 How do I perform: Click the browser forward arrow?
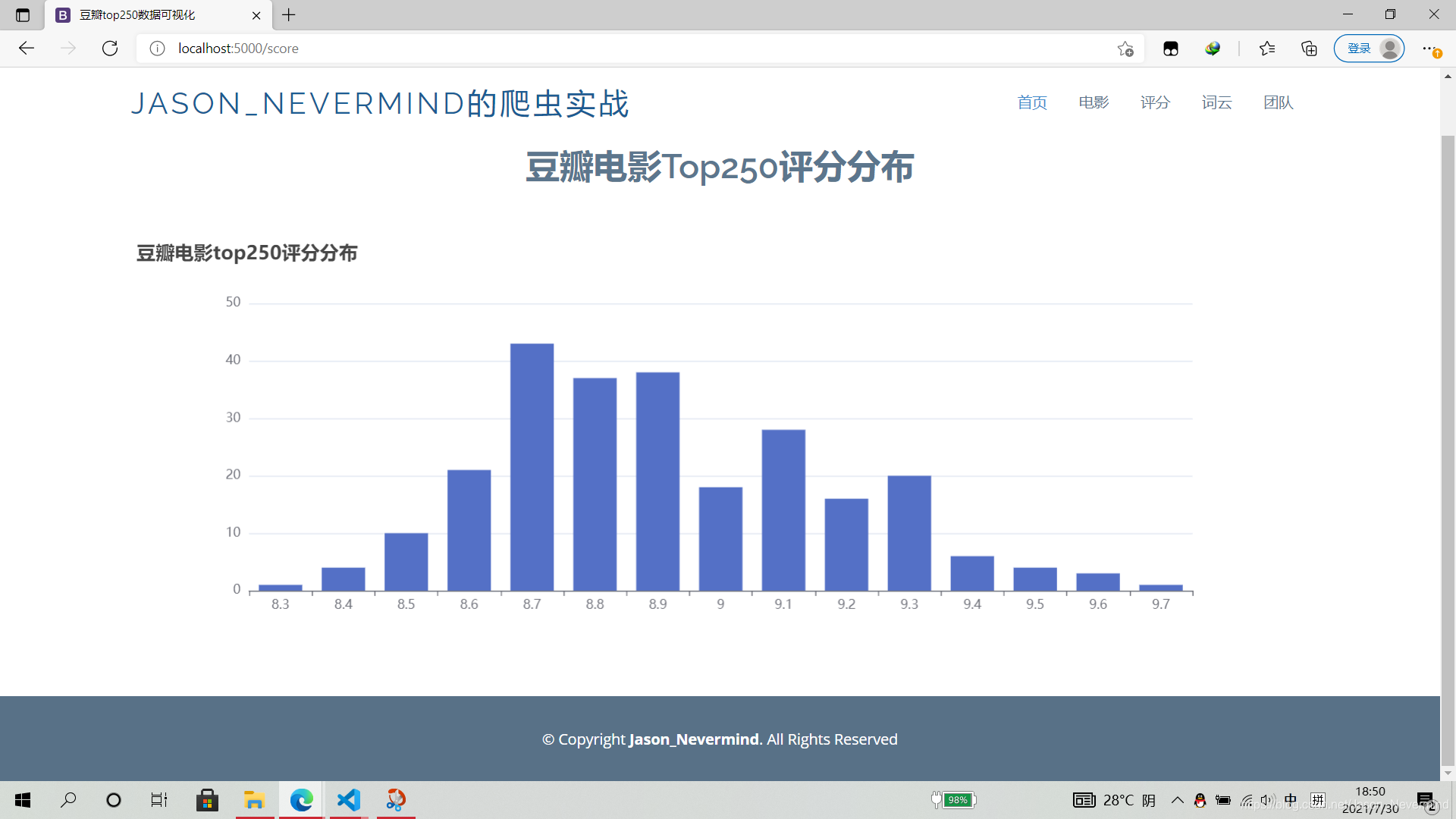(x=68, y=49)
